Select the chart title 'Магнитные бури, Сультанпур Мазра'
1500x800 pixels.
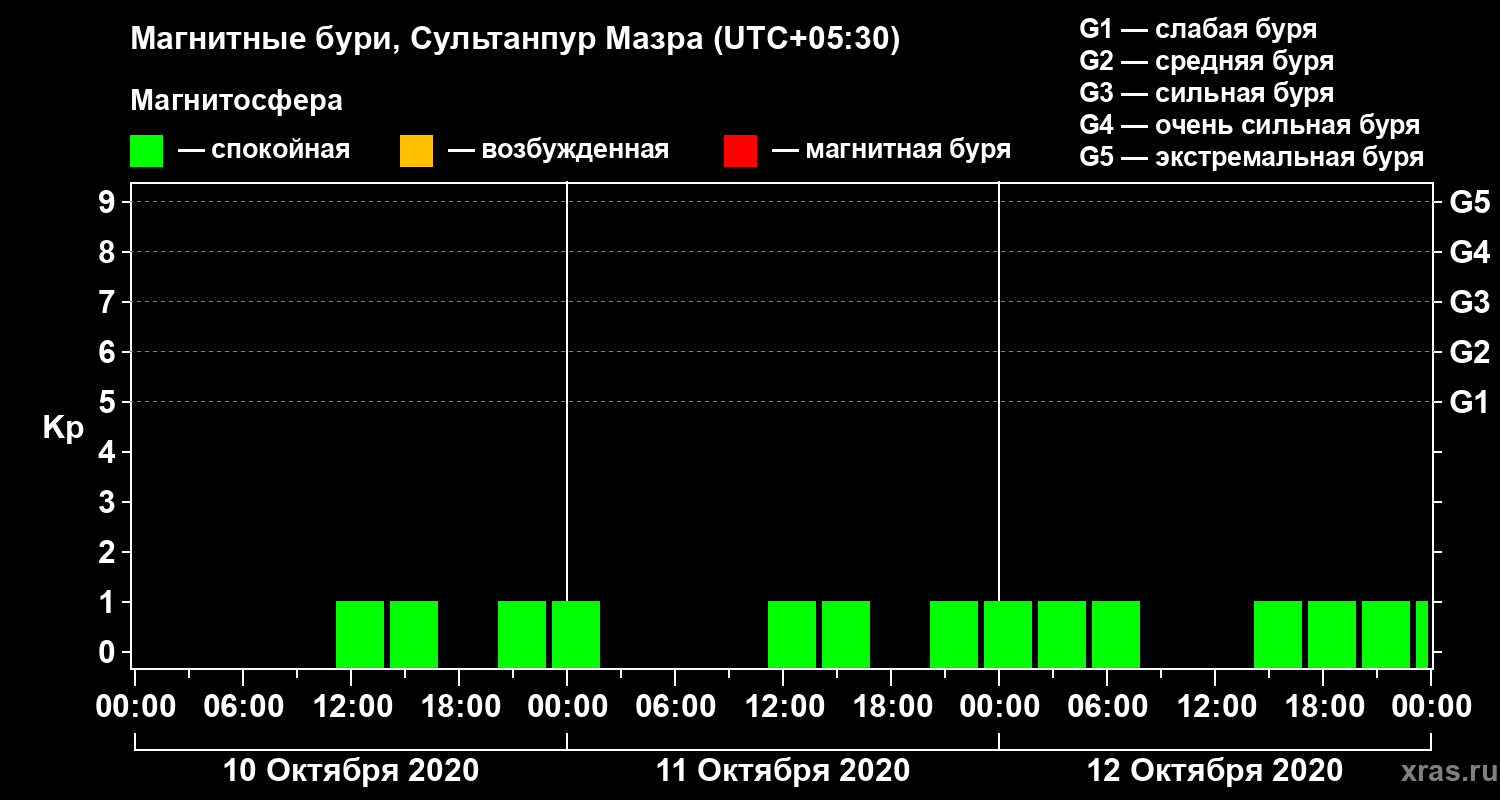[x=417, y=41]
